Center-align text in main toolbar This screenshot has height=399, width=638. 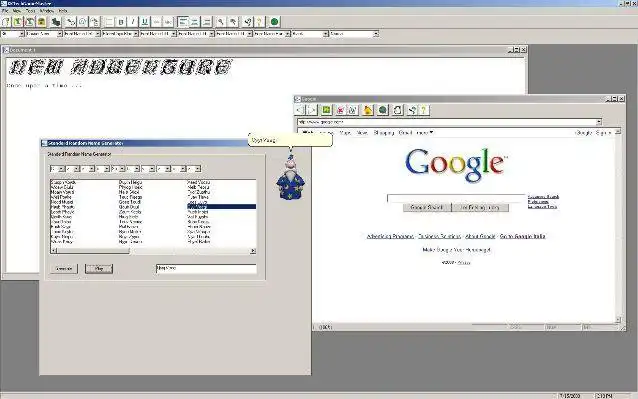click(195, 22)
